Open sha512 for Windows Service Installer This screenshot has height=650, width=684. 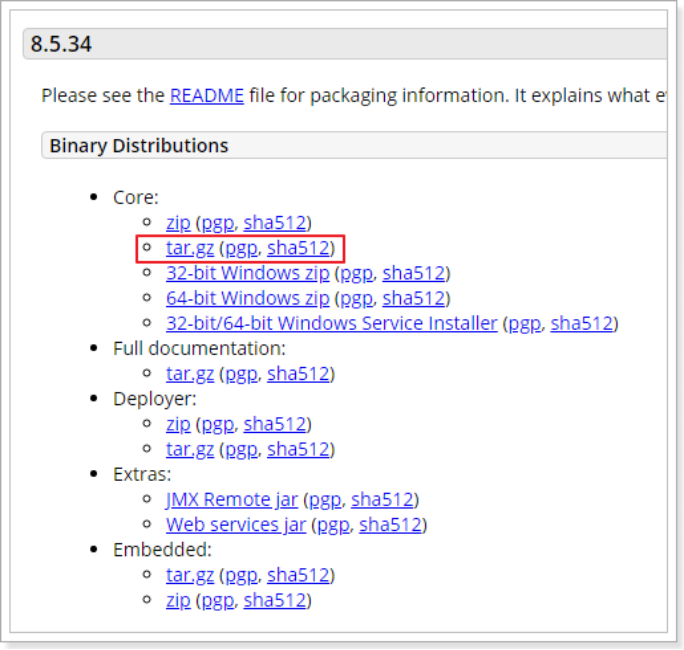582,324
